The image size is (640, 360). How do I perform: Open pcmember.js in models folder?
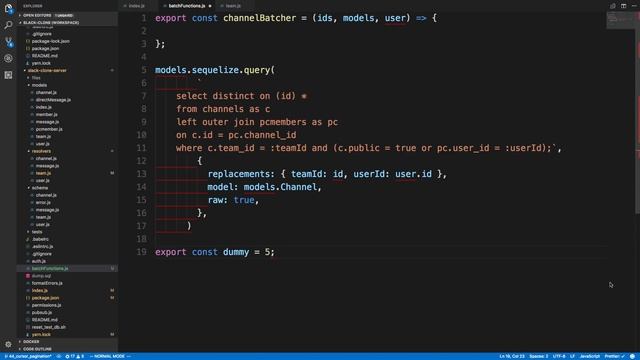49,129
